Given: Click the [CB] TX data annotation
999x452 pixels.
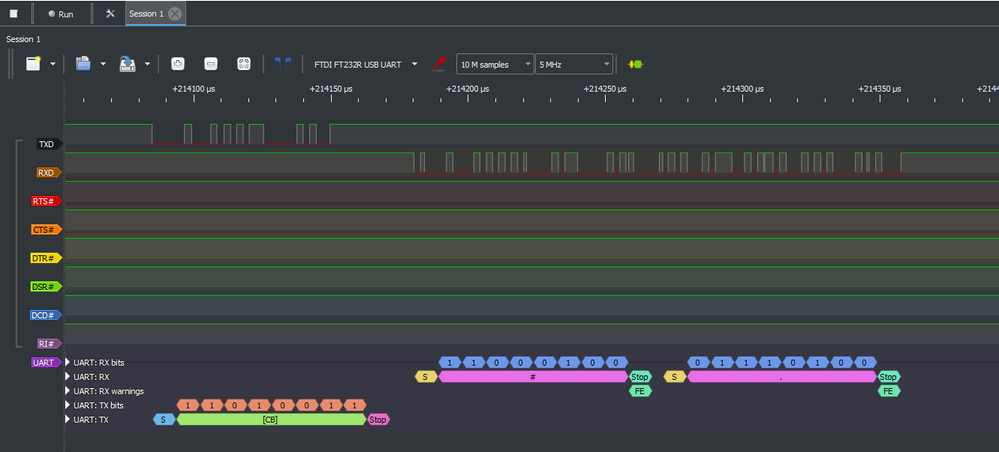Looking at the screenshot, I should tap(271, 419).
